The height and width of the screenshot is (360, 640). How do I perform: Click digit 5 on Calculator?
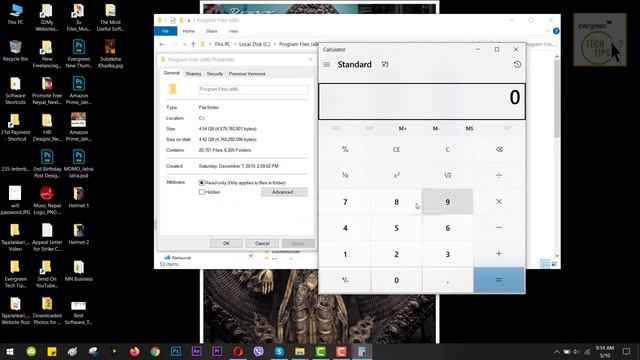tap(396, 228)
